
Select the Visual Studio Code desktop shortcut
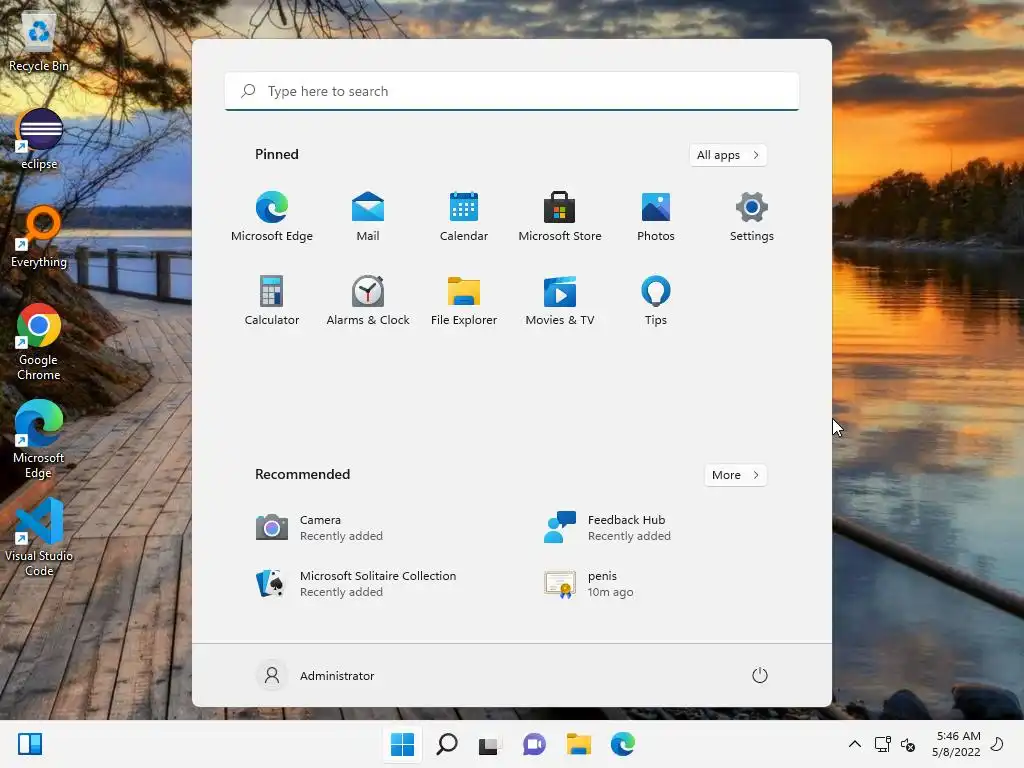coord(39,537)
